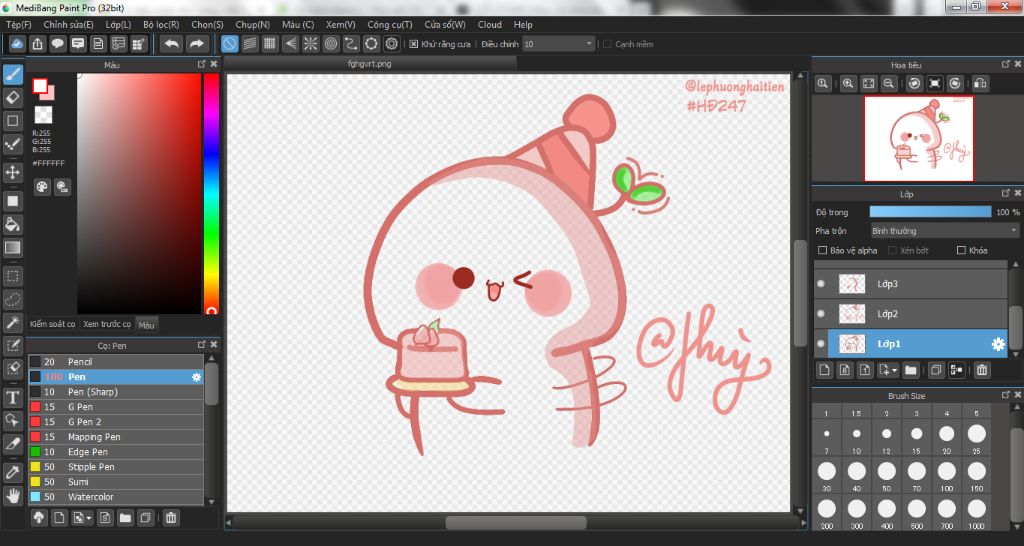Switch to the Kiểm soát cọ tab
The image size is (1024, 546).
(x=53, y=324)
